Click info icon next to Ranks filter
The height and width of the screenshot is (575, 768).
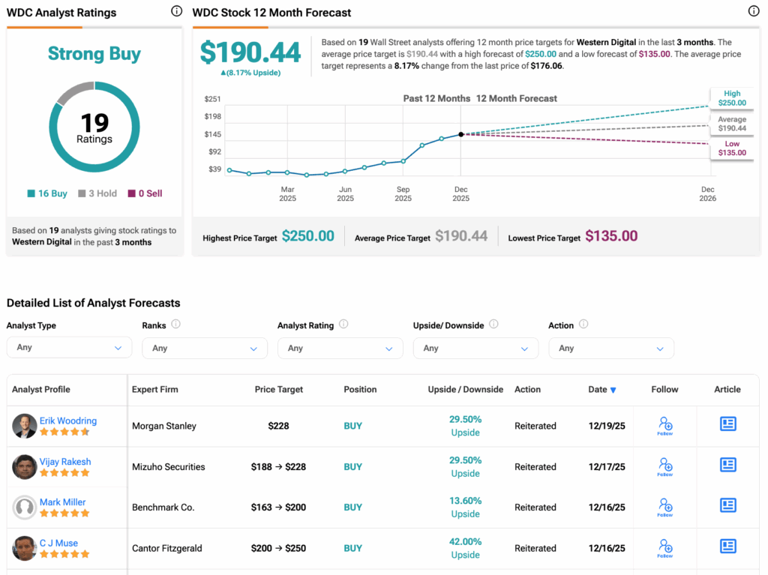tap(176, 325)
